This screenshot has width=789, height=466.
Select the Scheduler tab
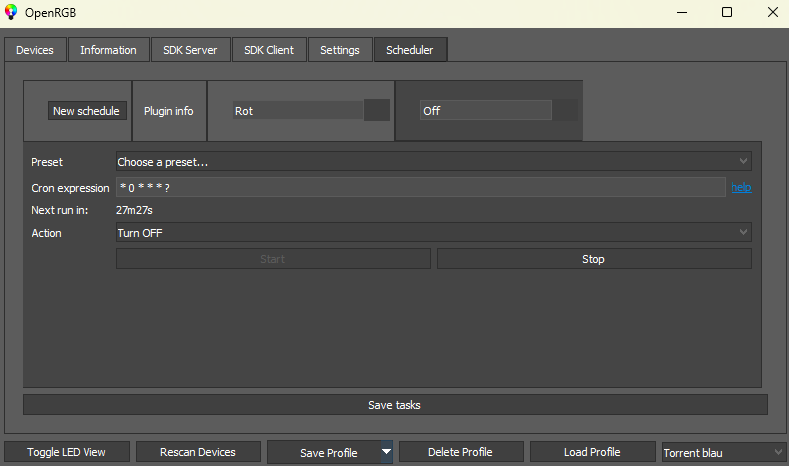(410, 50)
